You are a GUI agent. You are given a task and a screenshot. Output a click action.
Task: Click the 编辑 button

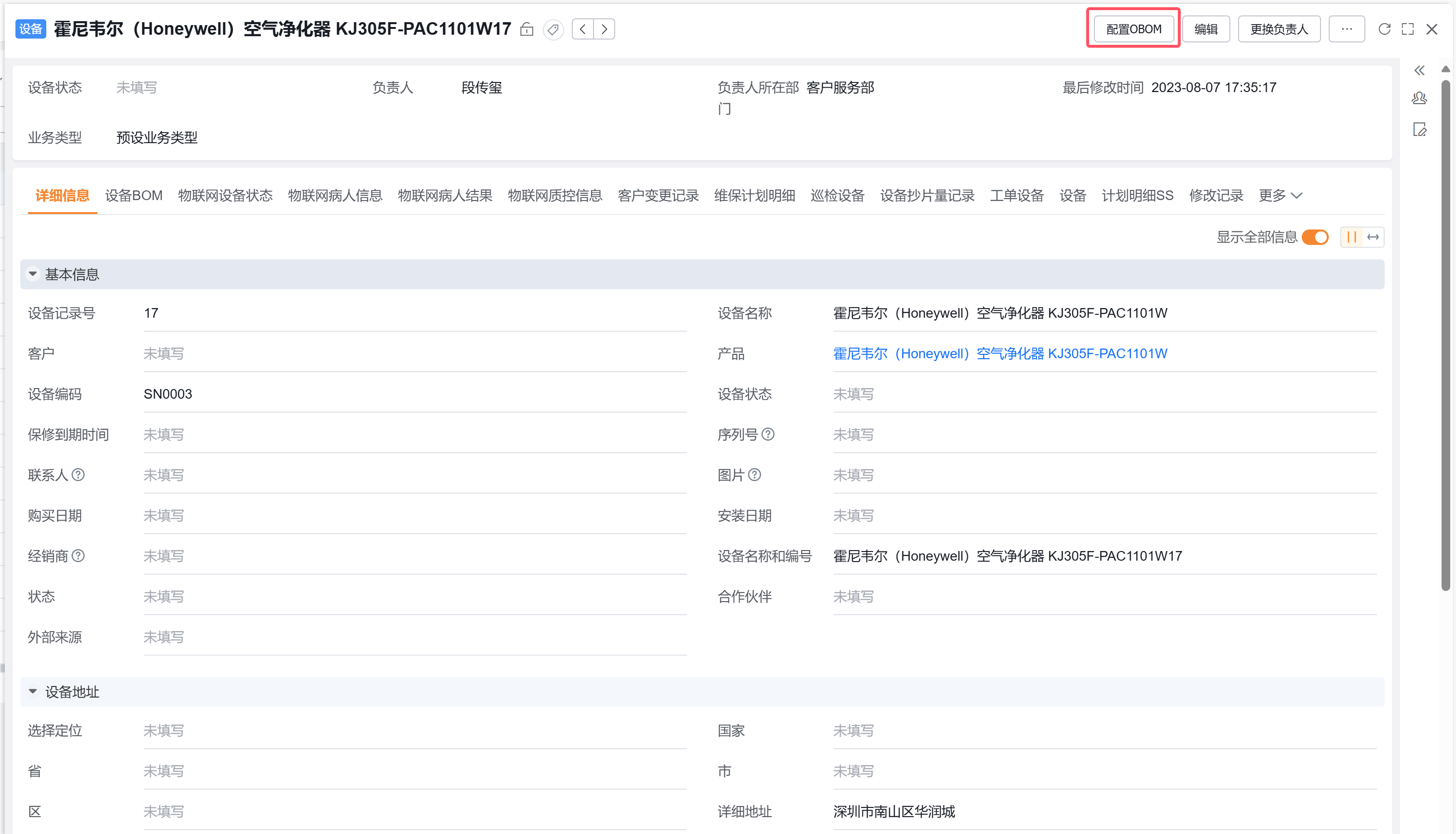coord(1206,29)
